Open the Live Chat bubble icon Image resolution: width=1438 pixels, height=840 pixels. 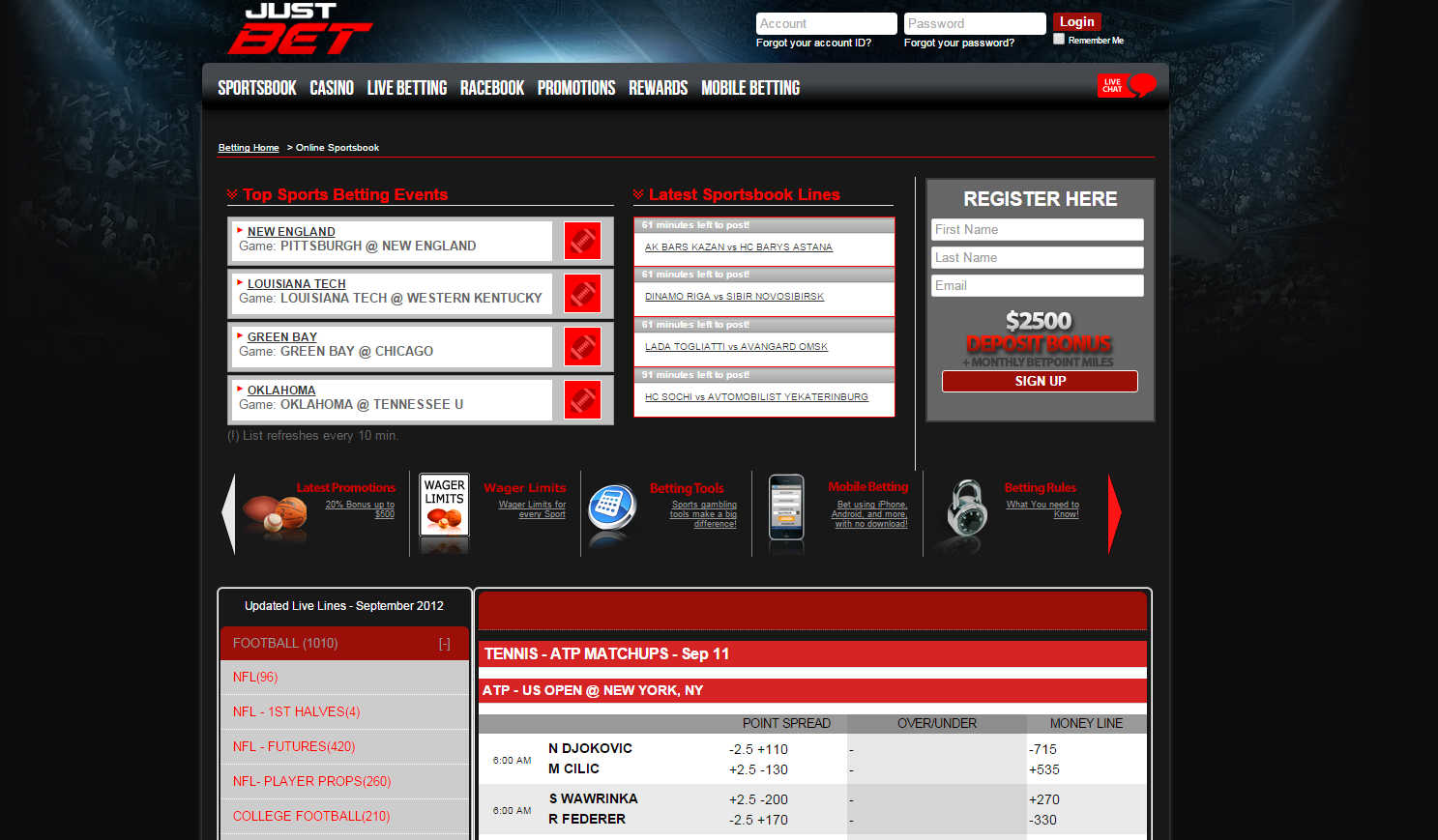(1127, 86)
